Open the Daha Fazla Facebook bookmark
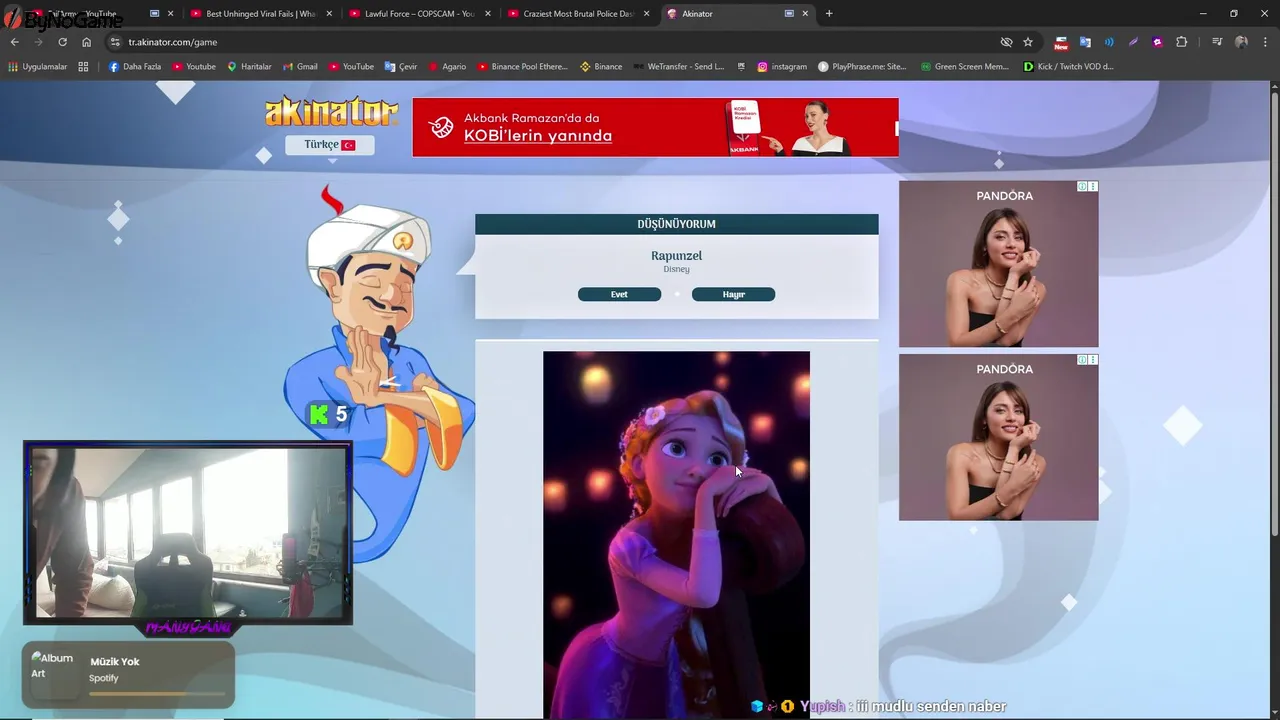Screen dimensions: 1280x720 135,67
